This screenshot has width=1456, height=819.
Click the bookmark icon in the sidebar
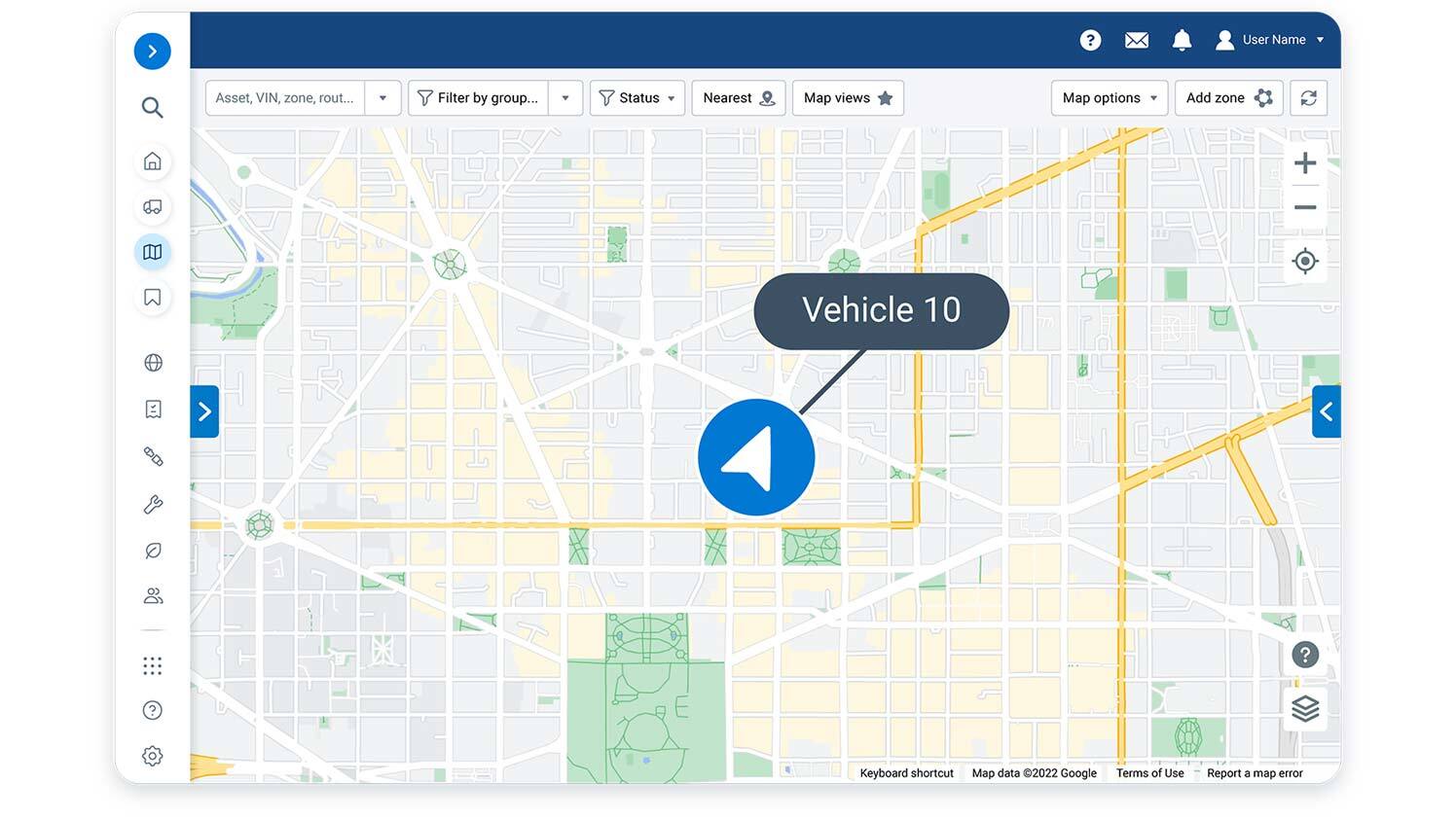pyautogui.click(x=152, y=297)
